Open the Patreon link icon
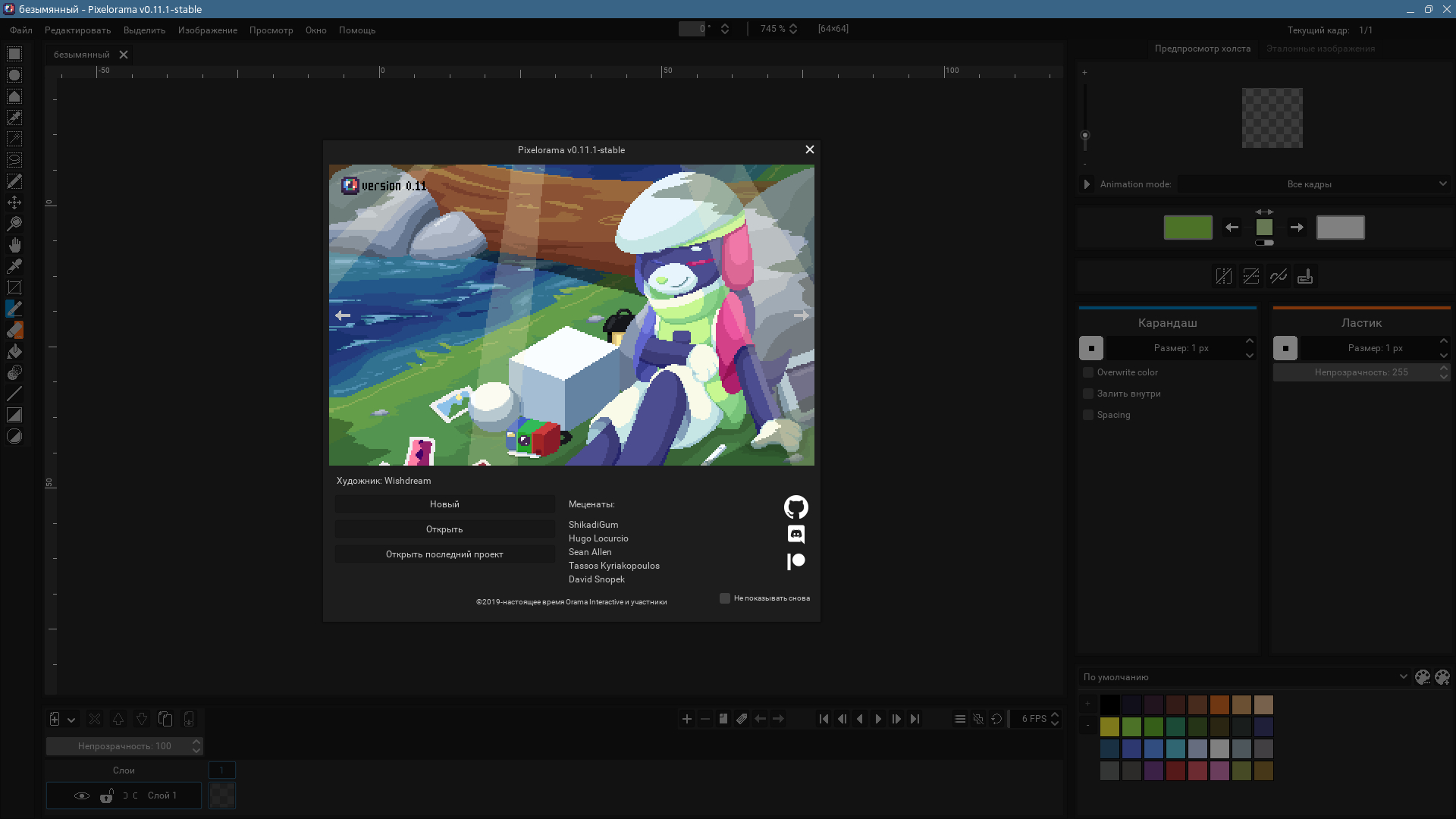 pos(796,561)
